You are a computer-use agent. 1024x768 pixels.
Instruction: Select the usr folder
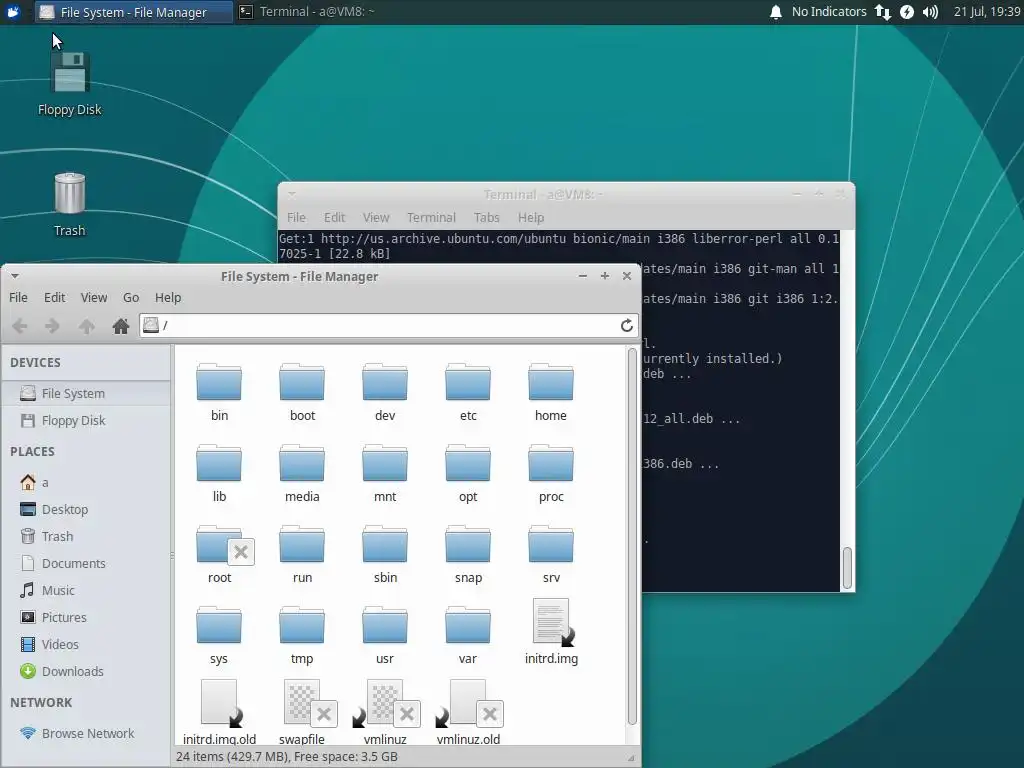(x=385, y=635)
